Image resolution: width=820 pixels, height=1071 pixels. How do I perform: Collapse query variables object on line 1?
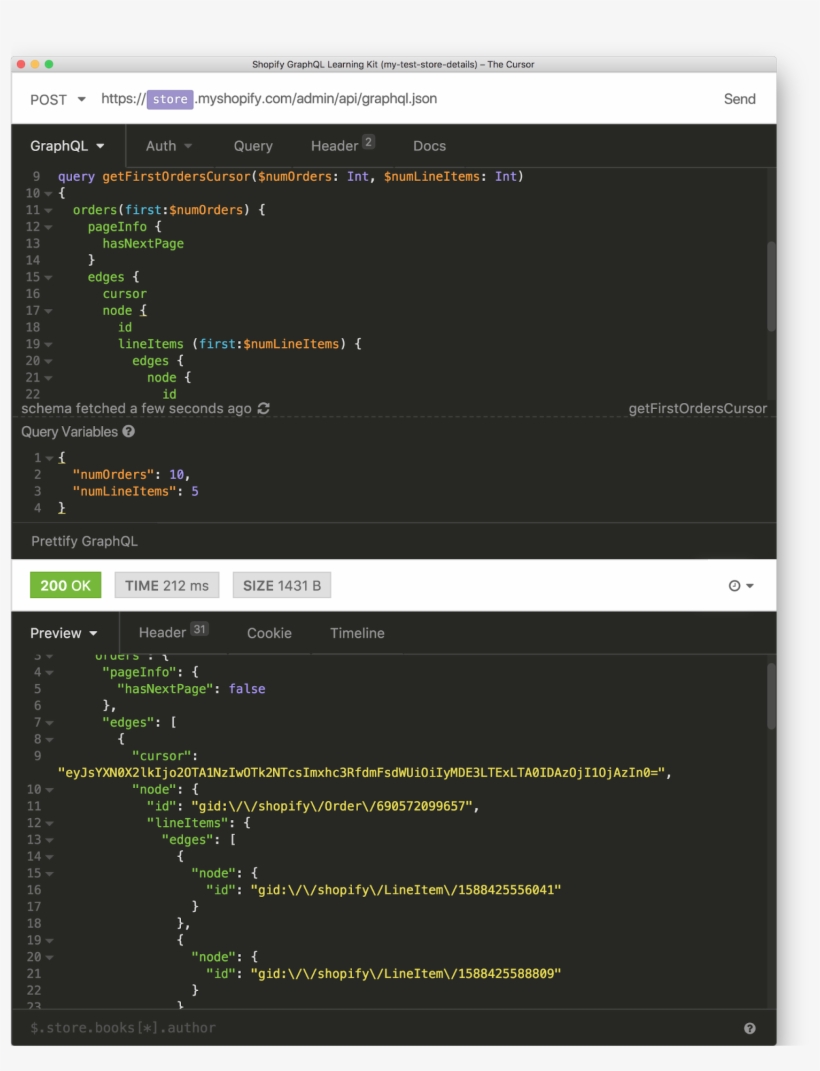pos(48,458)
